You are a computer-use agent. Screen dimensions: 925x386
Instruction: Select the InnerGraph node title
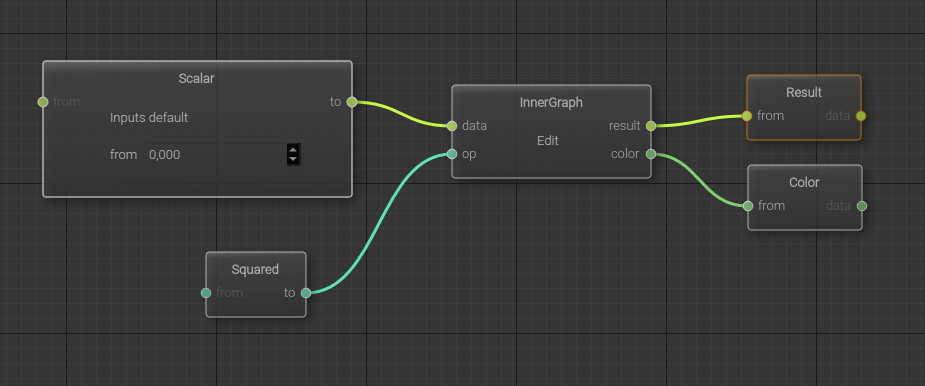(551, 102)
